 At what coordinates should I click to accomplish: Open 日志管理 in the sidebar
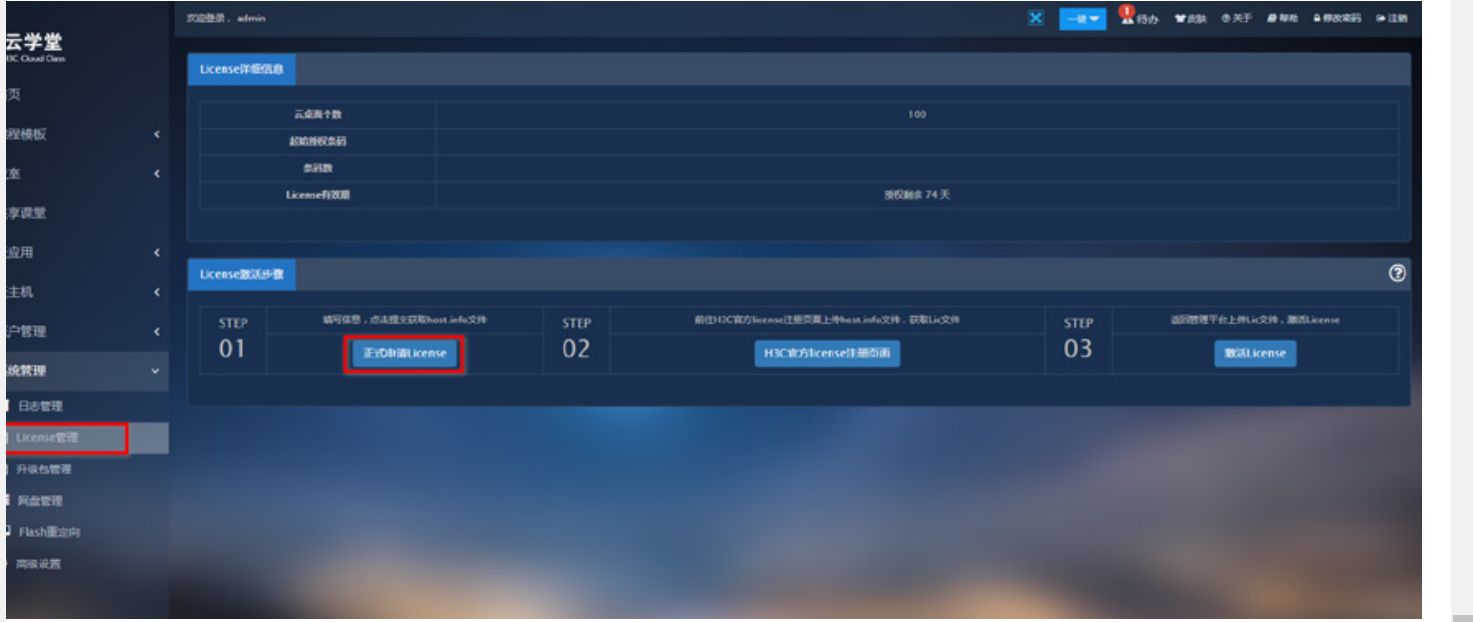[40, 406]
